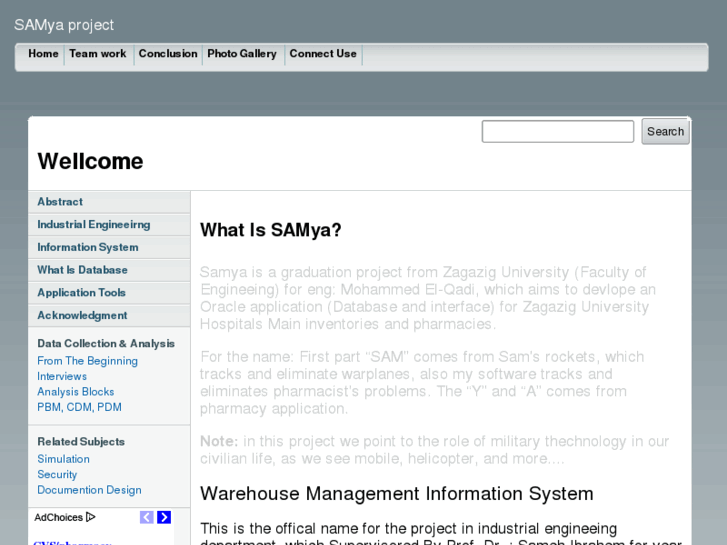The width and height of the screenshot is (727, 545).
Task: Follow the From The Beginning link
Action: click(x=87, y=361)
